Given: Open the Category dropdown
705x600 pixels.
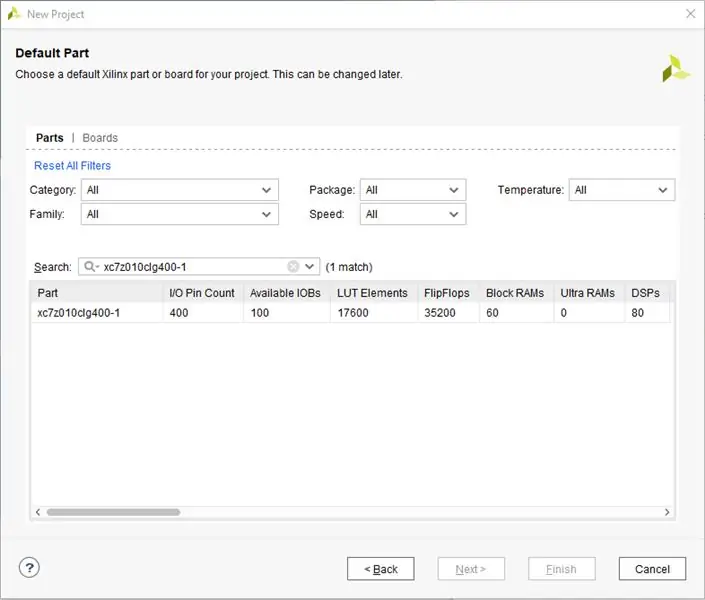Looking at the screenshot, I should (180, 190).
